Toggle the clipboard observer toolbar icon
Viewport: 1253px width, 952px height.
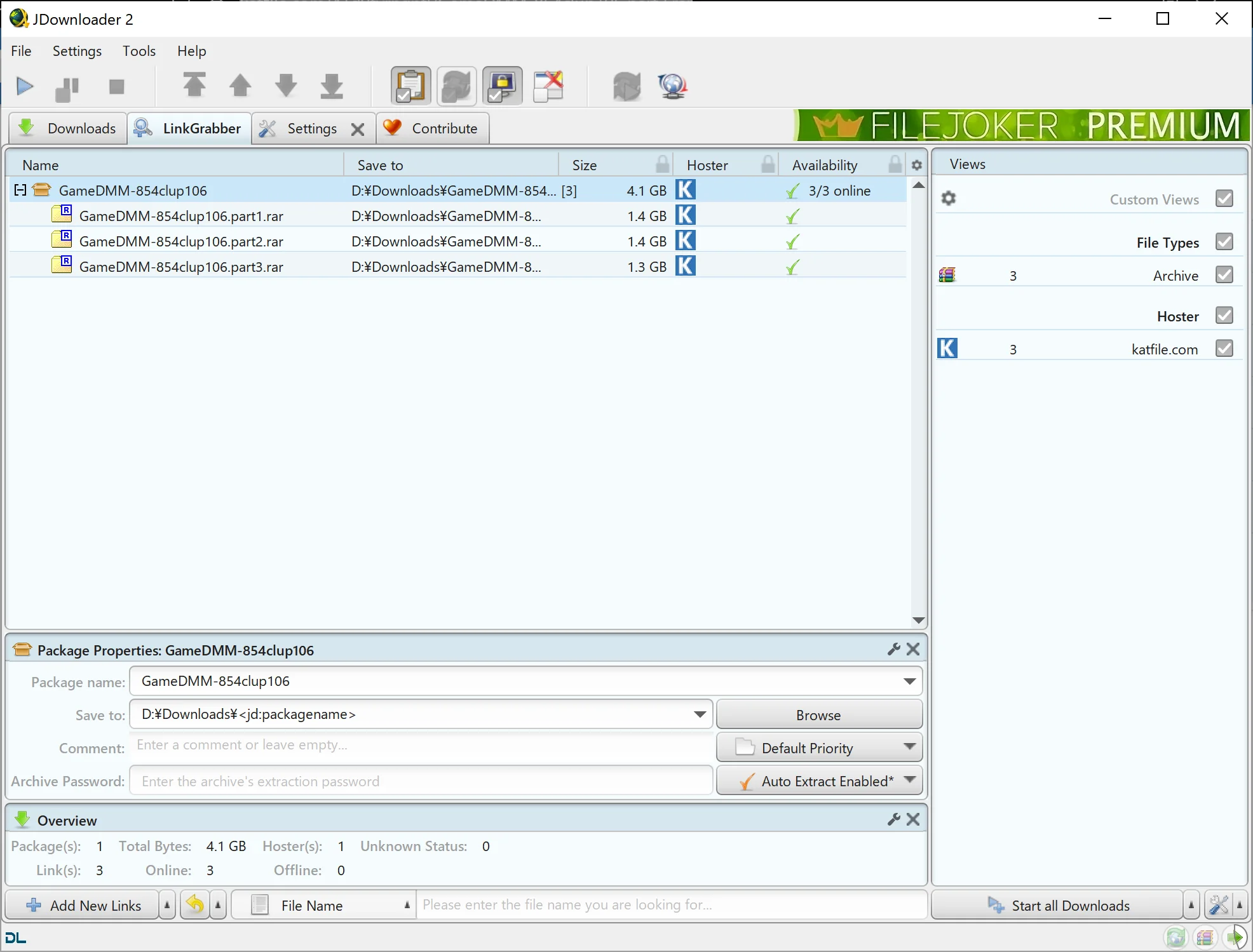pos(410,86)
